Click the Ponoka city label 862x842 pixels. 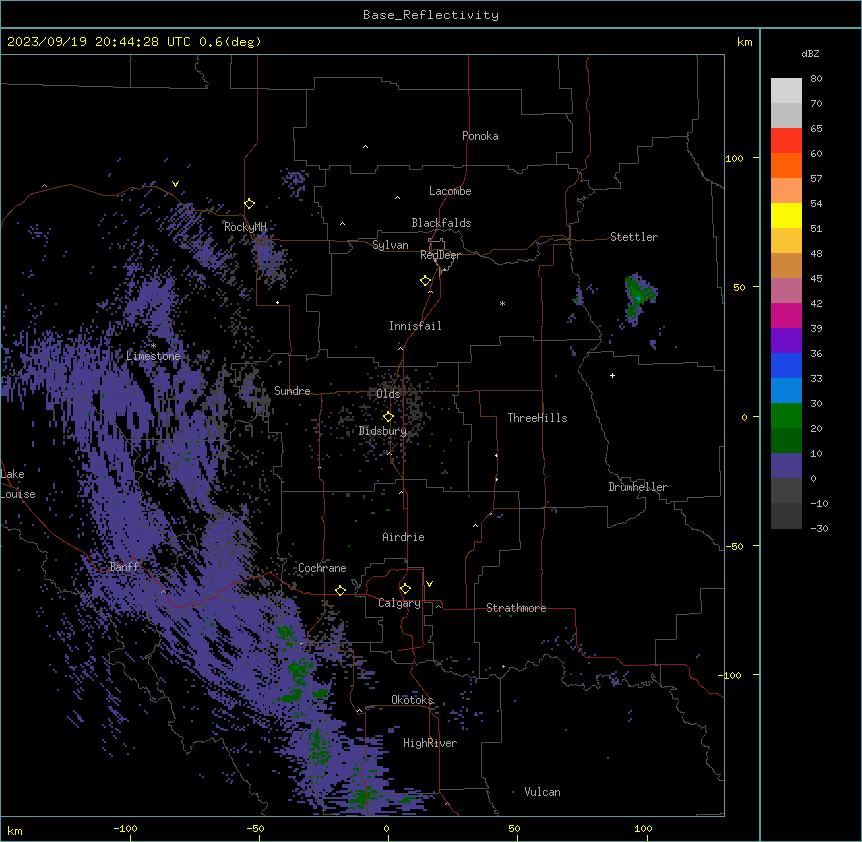tap(480, 136)
